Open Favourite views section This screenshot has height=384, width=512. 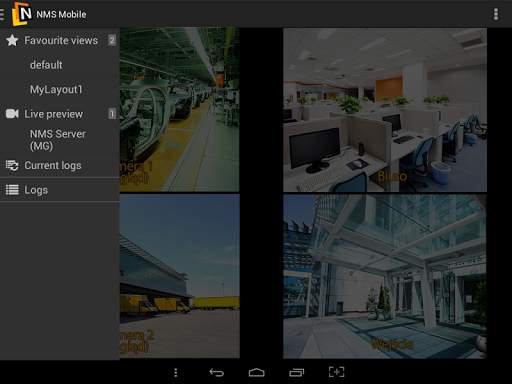tap(60, 40)
